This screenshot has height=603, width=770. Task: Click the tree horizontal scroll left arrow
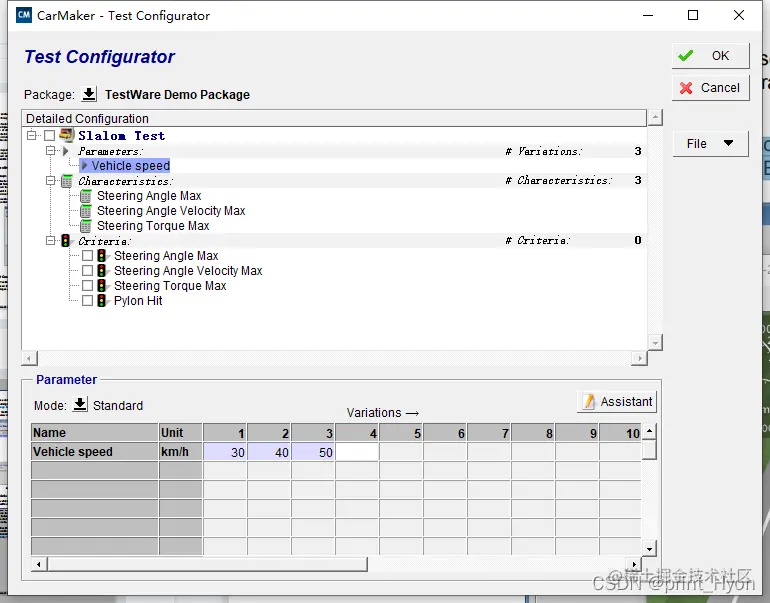[x=29, y=358]
